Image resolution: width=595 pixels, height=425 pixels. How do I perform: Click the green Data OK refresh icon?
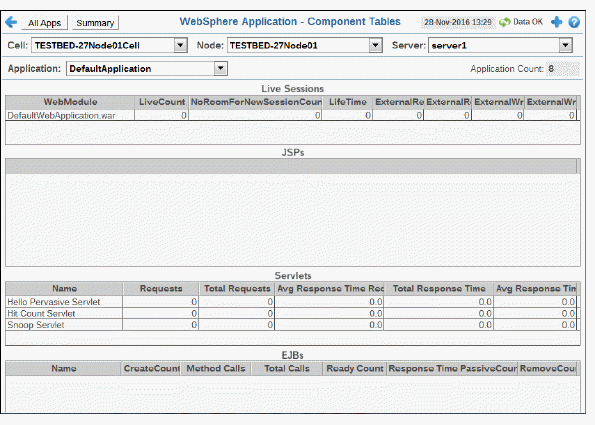pos(504,22)
